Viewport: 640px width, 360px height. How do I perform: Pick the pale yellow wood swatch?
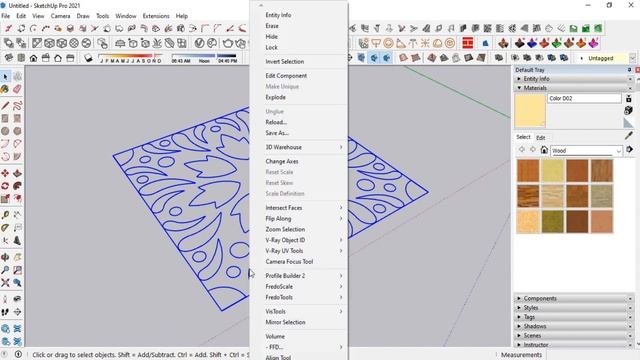553,170
